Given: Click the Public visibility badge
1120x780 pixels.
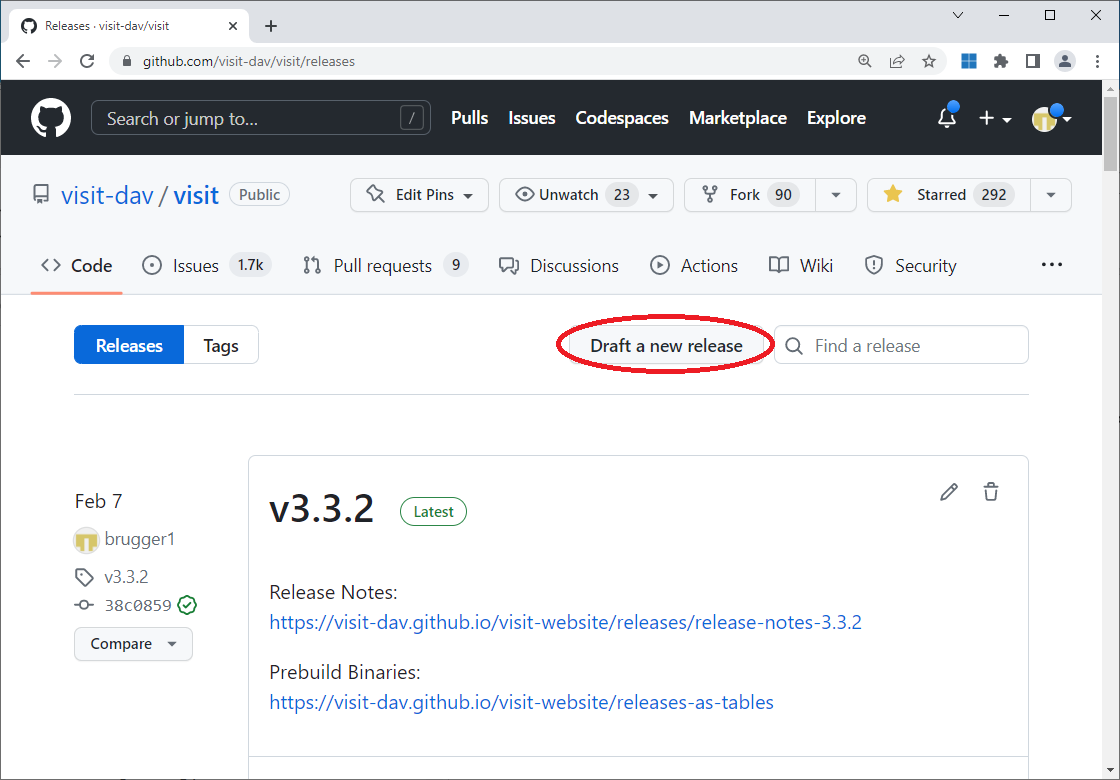Looking at the screenshot, I should [x=259, y=194].
